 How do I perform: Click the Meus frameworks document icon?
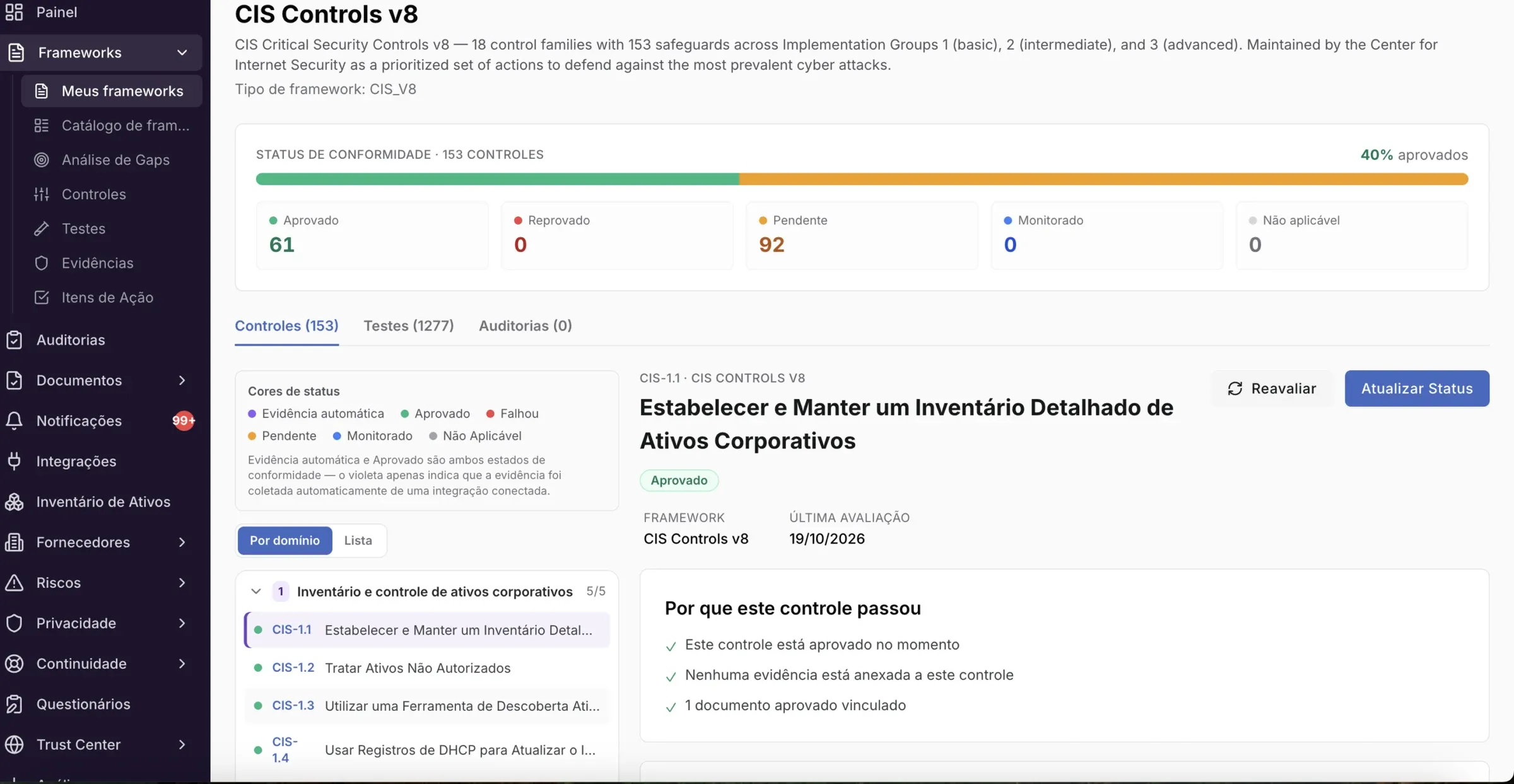(42, 91)
